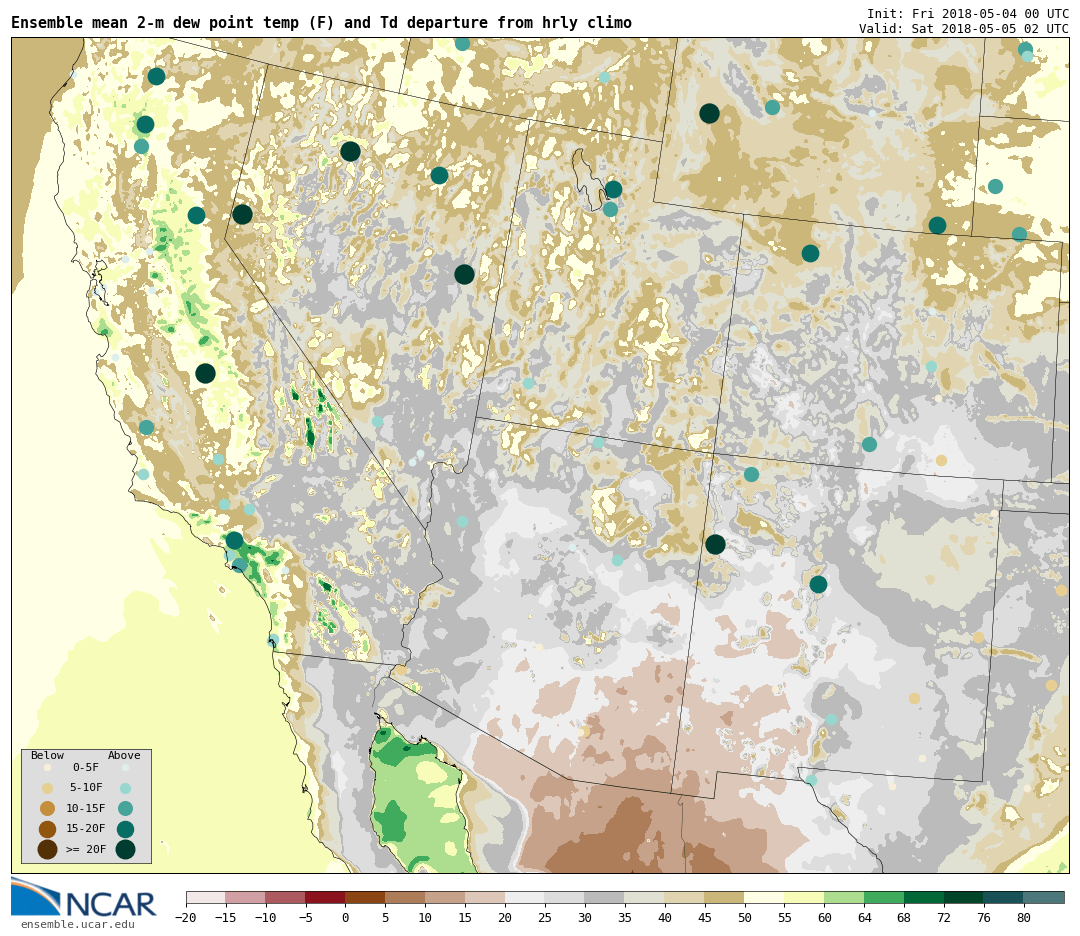This screenshot has width=1080, height=936.
Task: Click the pale yellow swatch between 50 and 55
Action: (764, 898)
